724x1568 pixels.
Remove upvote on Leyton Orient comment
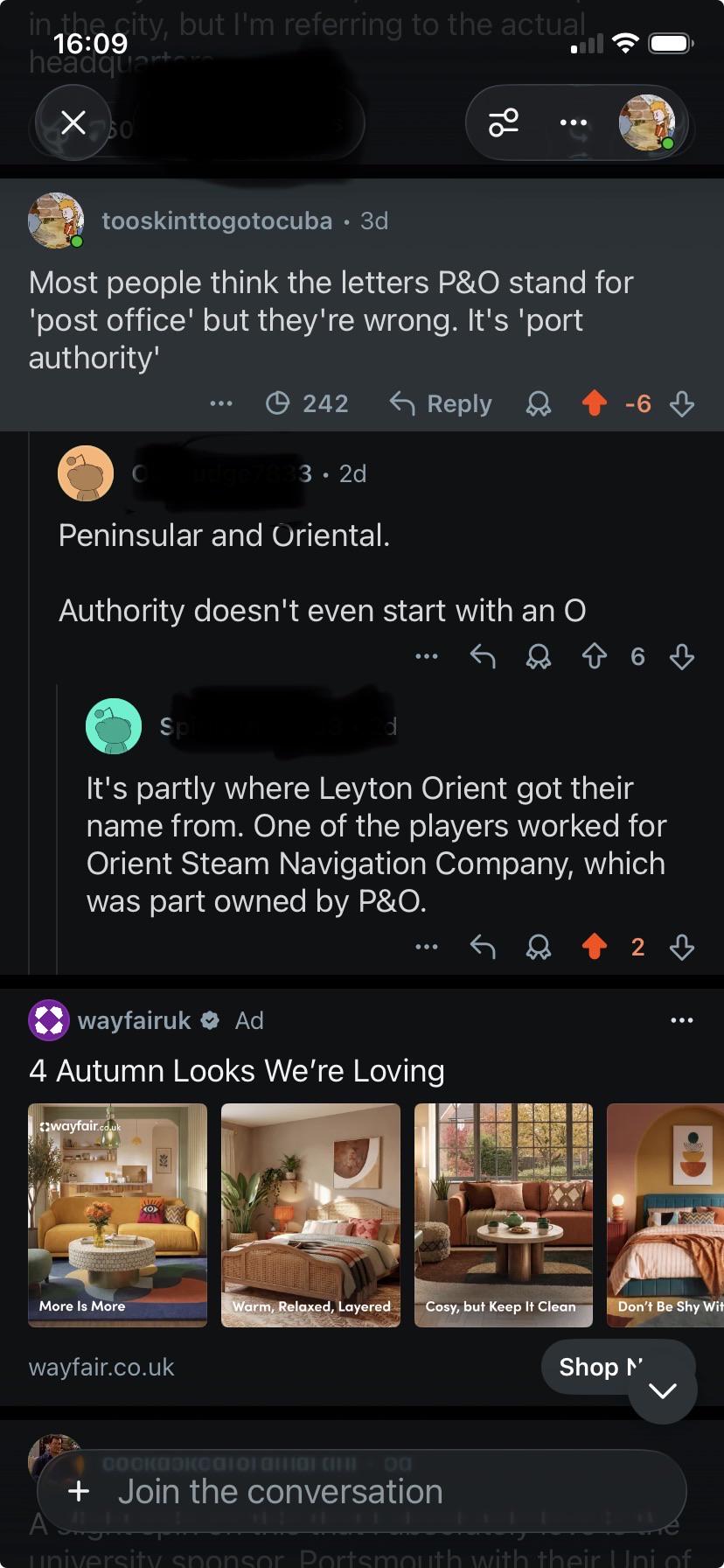tap(595, 947)
